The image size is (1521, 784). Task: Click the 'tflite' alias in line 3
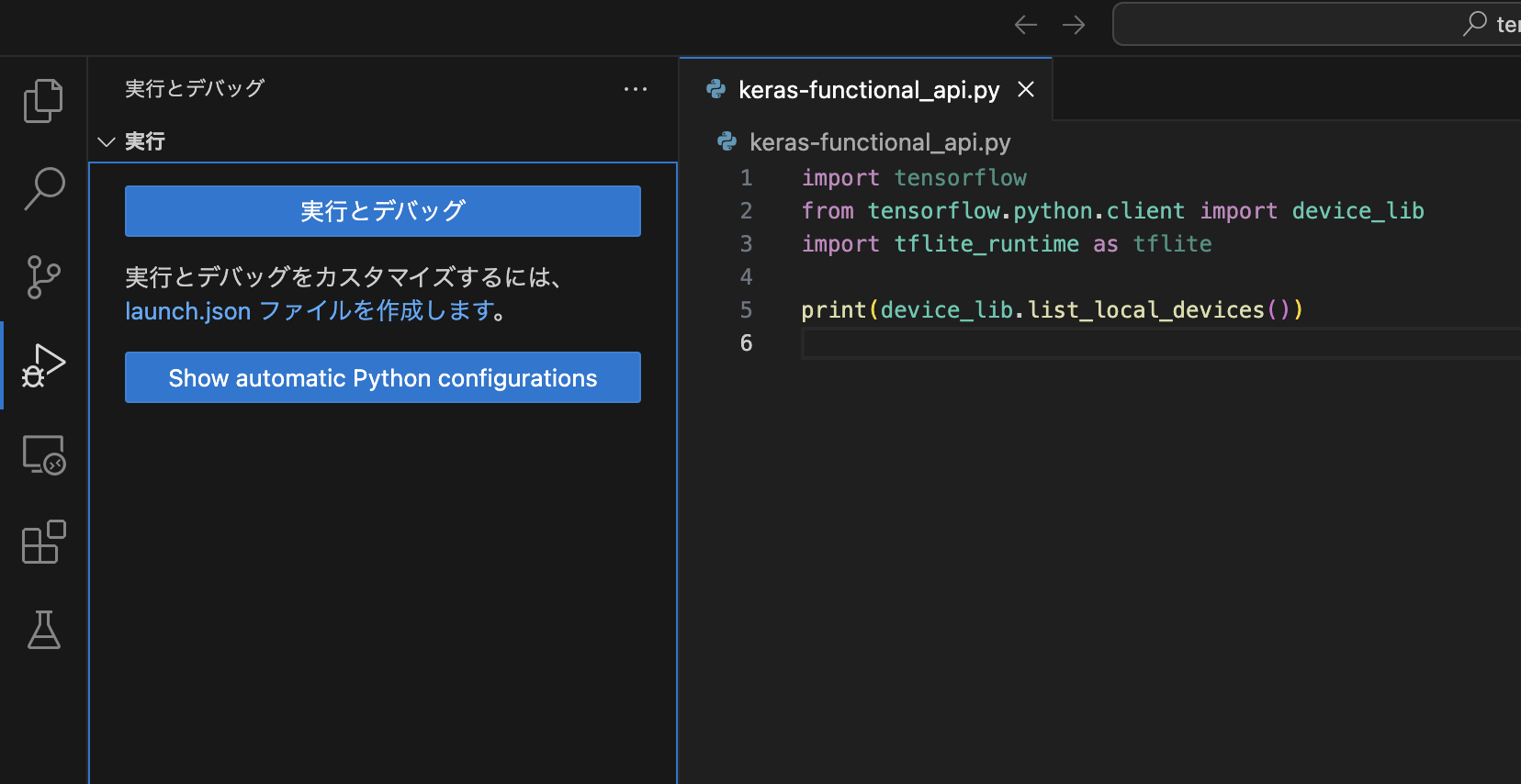click(x=1172, y=244)
